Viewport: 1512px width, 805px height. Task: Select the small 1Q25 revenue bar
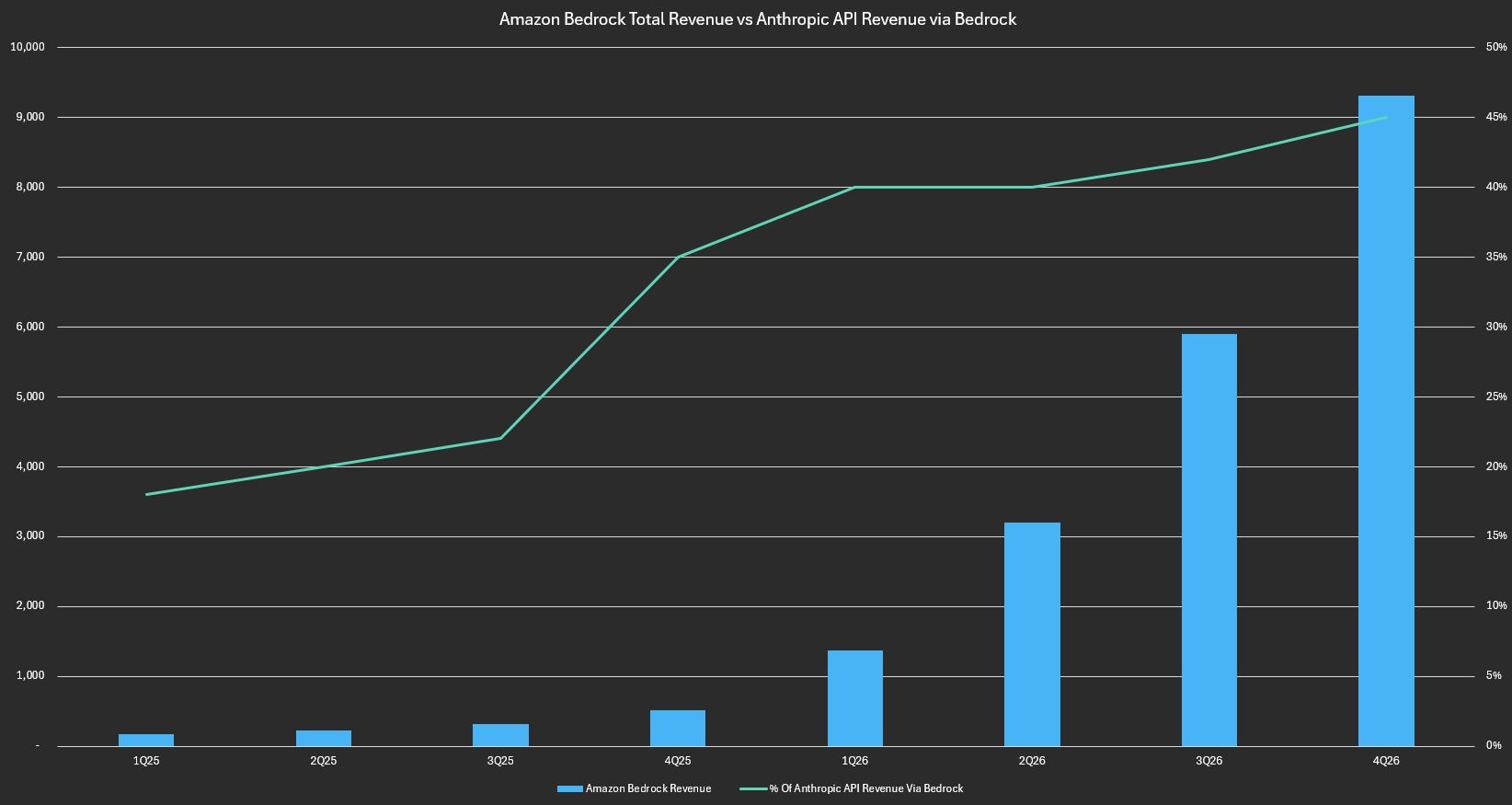(146, 740)
